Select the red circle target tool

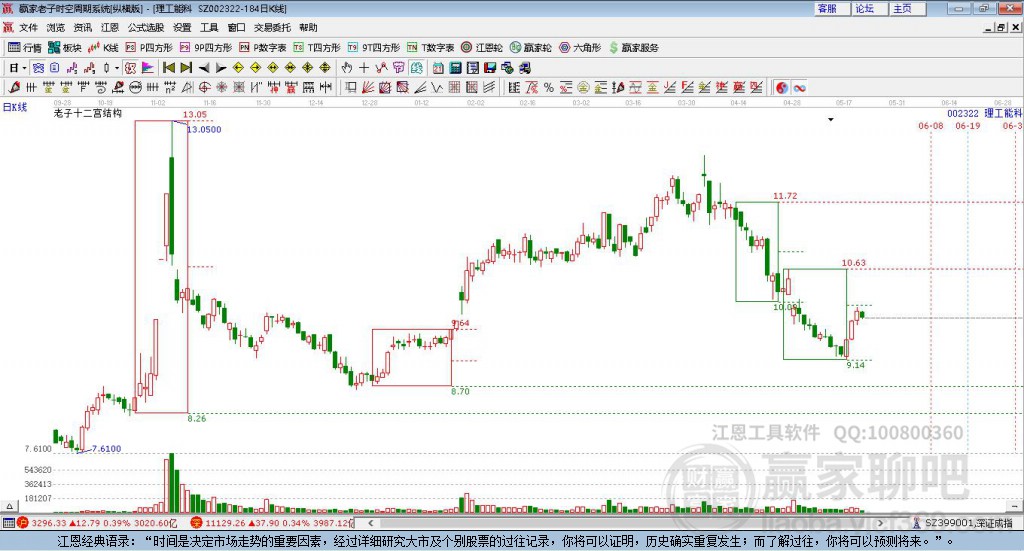pyautogui.click(x=204, y=87)
